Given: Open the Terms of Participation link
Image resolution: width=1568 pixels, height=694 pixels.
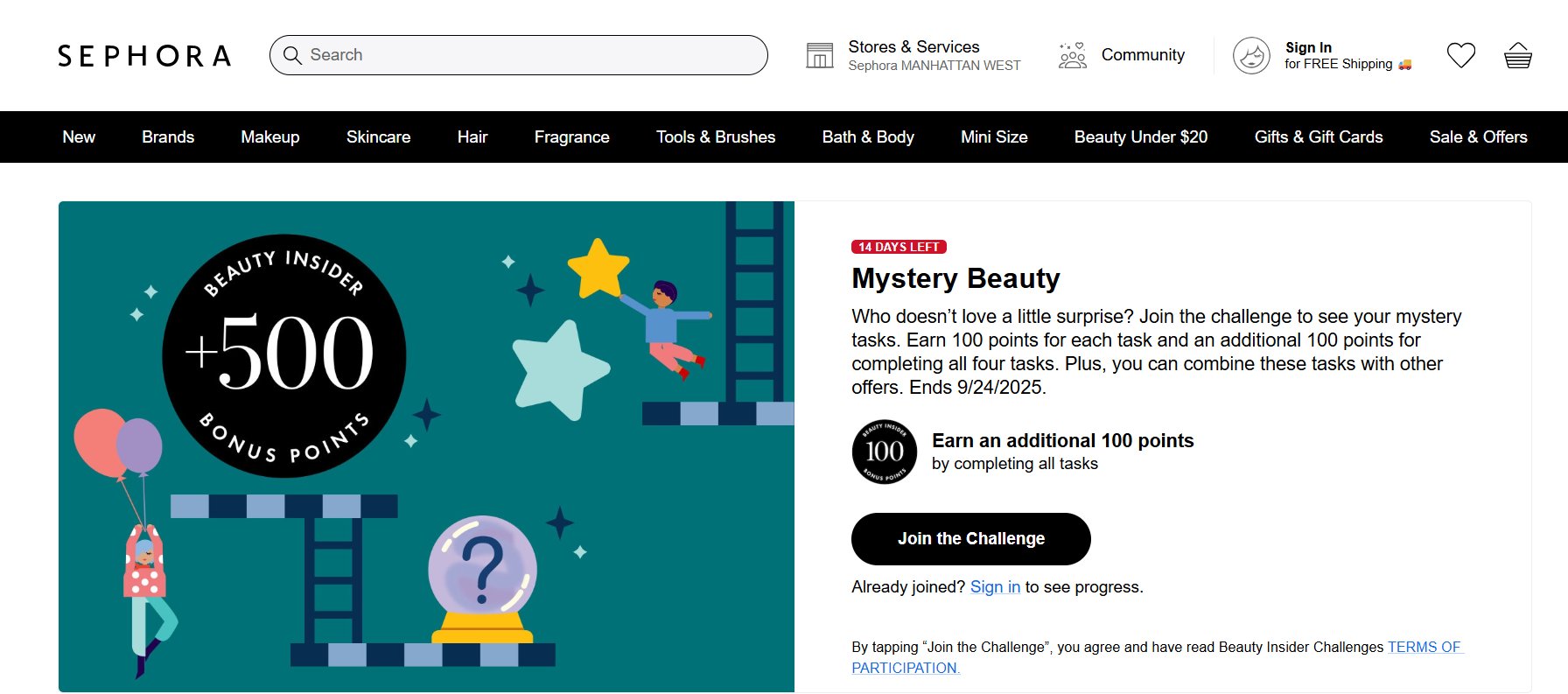Looking at the screenshot, I should (1424, 648).
